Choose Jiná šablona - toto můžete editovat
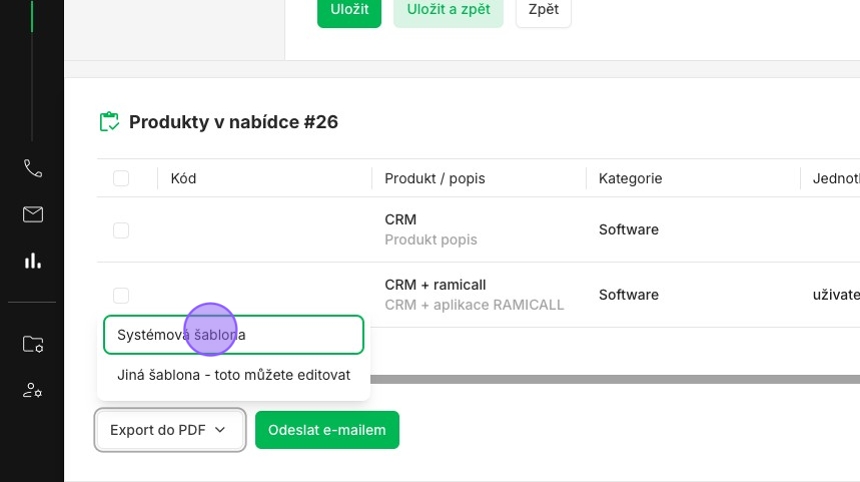 (x=234, y=375)
